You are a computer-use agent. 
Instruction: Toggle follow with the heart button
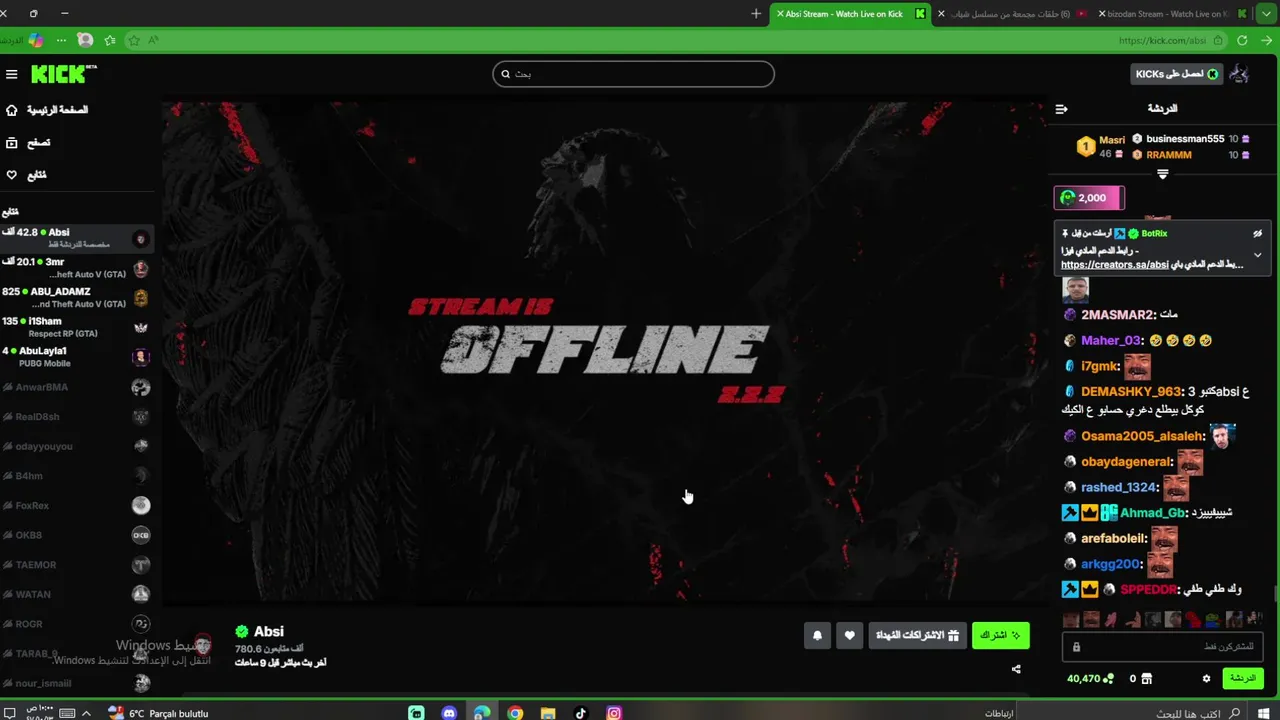point(849,635)
